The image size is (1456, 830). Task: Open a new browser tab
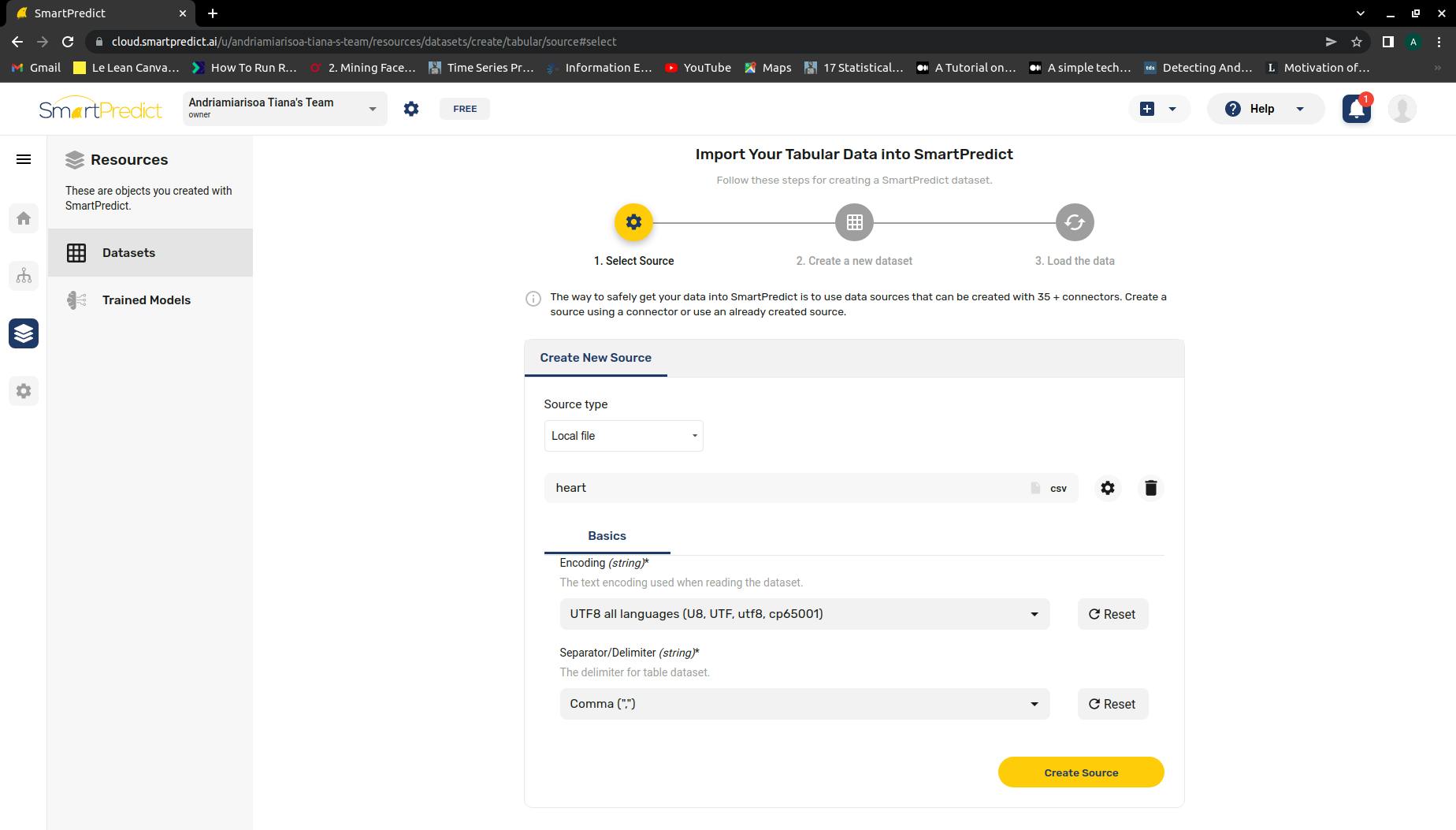tap(213, 13)
